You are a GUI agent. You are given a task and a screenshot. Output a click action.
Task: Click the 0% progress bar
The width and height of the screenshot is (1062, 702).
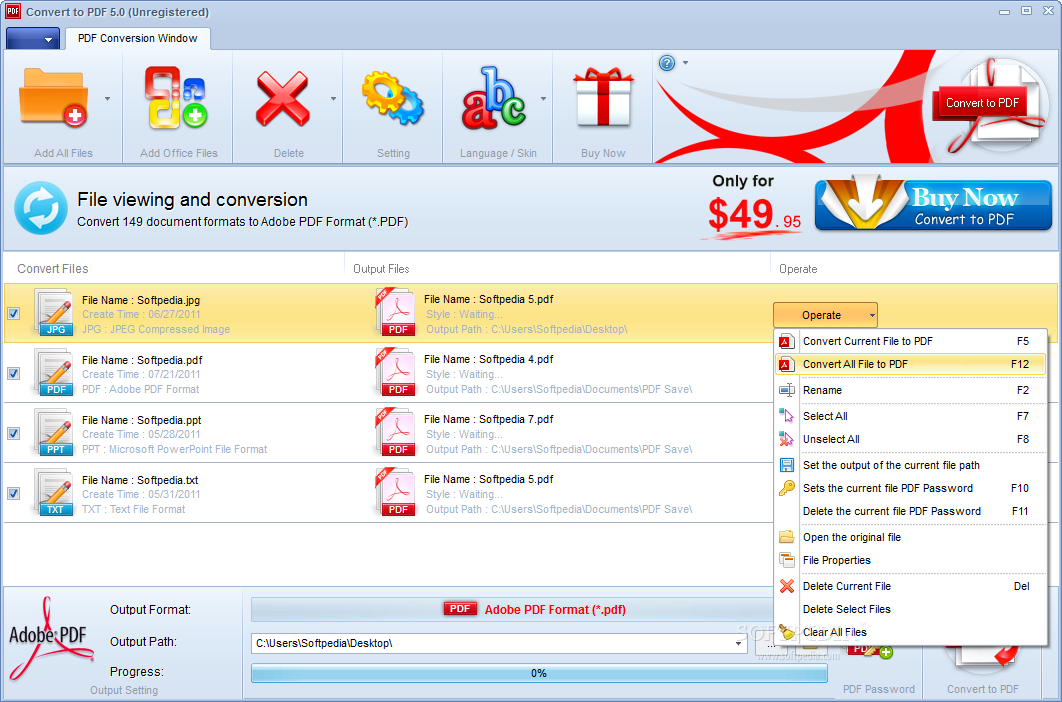pos(539,673)
